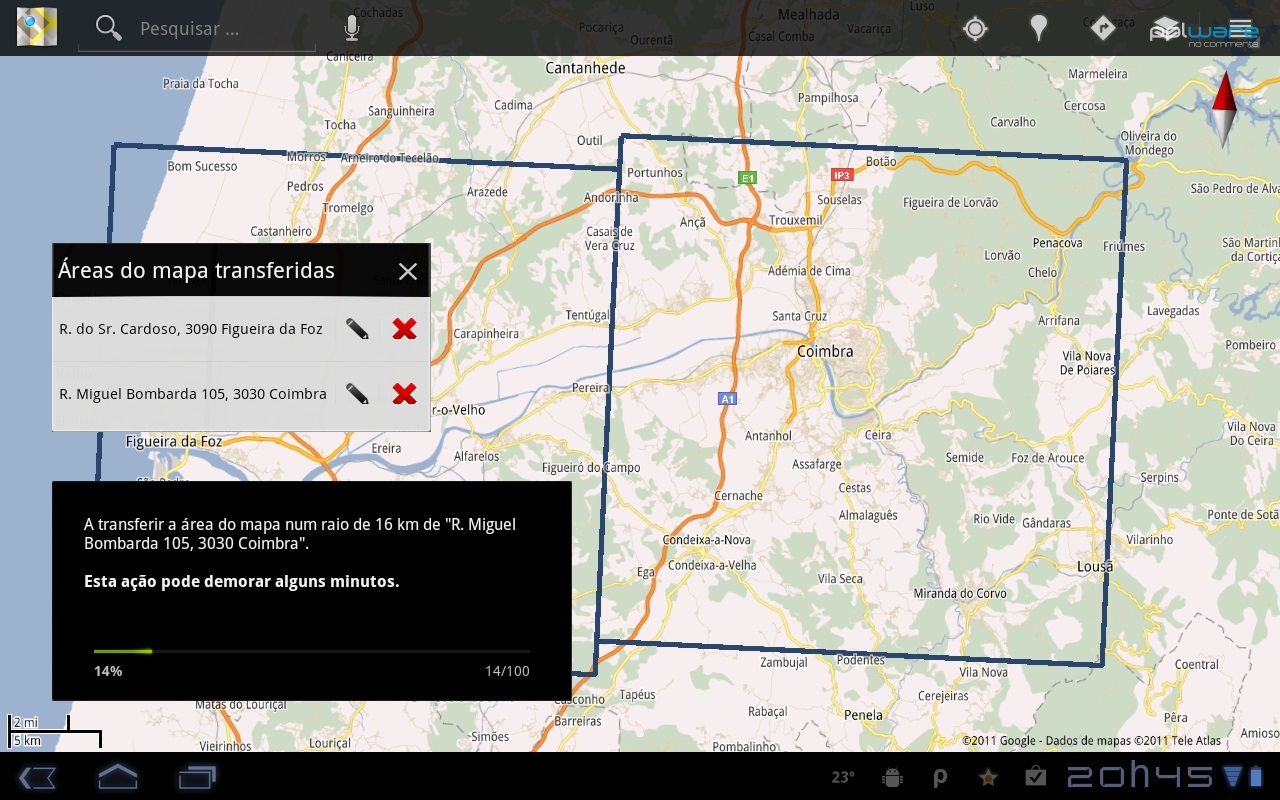This screenshot has width=1280, height=800.
Task: Tap Condeixa-a-Nova map label
Action: click(x=706, y=540)
